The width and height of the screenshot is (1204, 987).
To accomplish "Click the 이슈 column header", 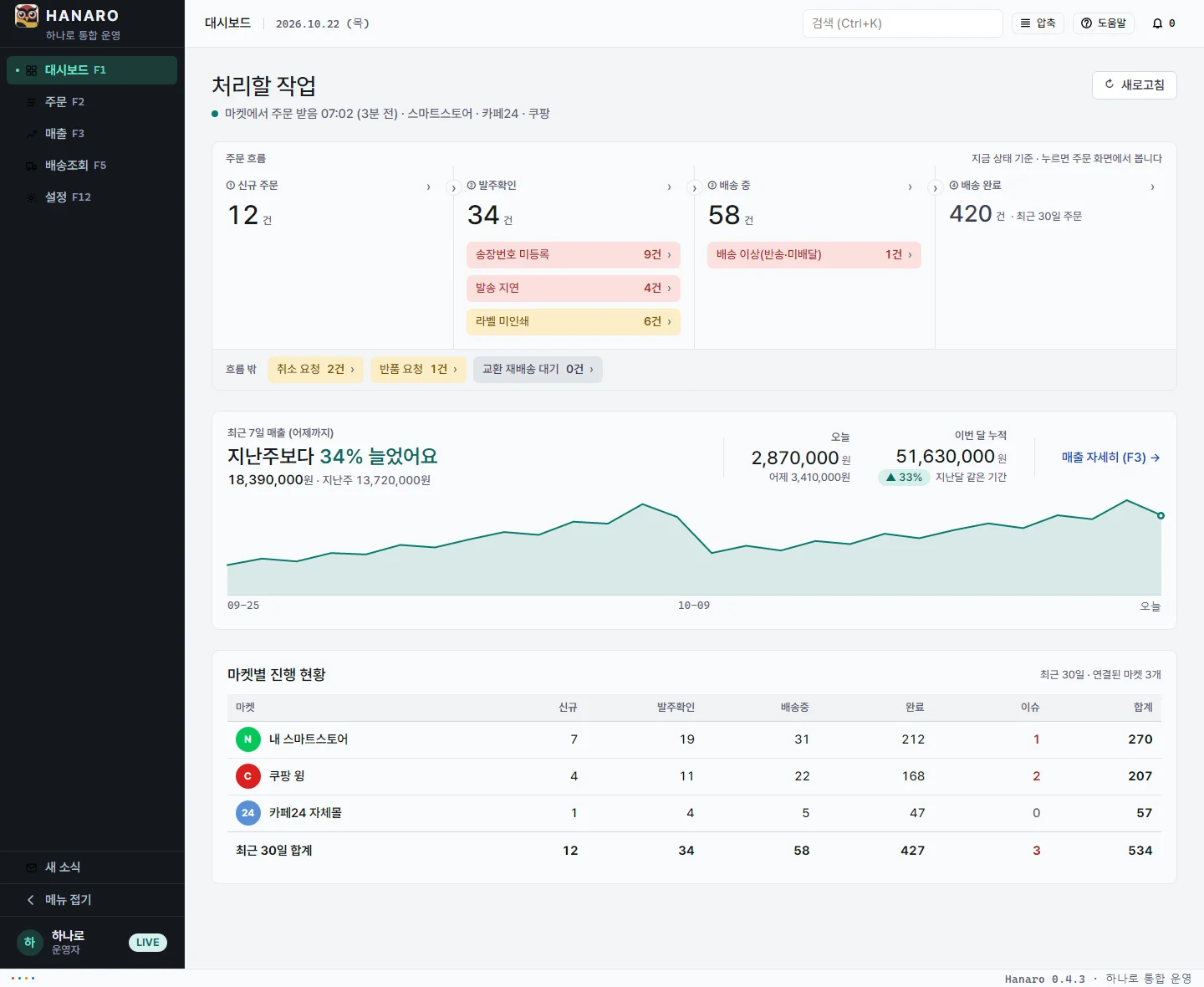I will [x=1030, y=708].
